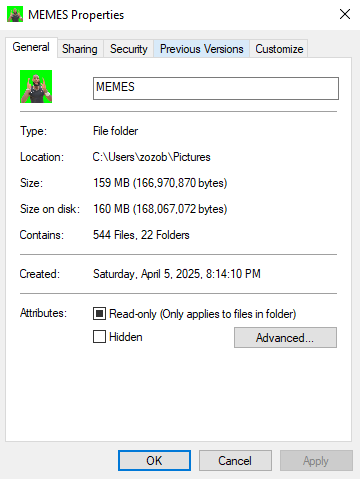Viewport: 360px width, 479px height.
Task: Click the MEMES folder icon in title bar
Action: [15, 14]
